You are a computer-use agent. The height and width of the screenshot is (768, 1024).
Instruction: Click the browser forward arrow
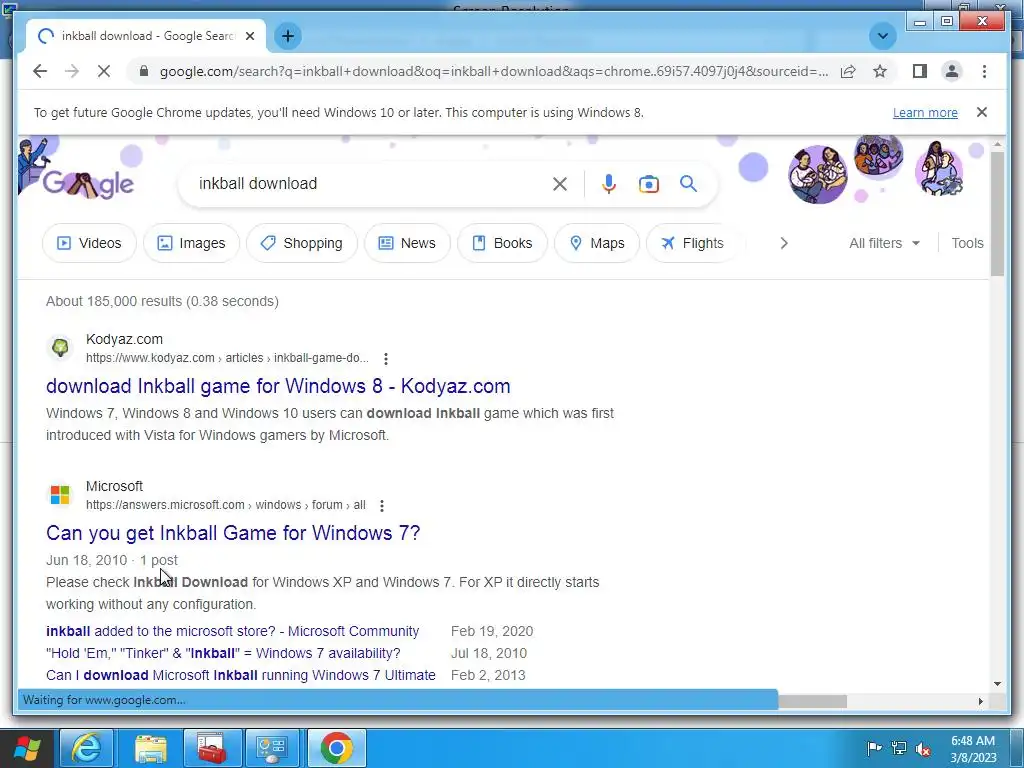coord(72,71)
